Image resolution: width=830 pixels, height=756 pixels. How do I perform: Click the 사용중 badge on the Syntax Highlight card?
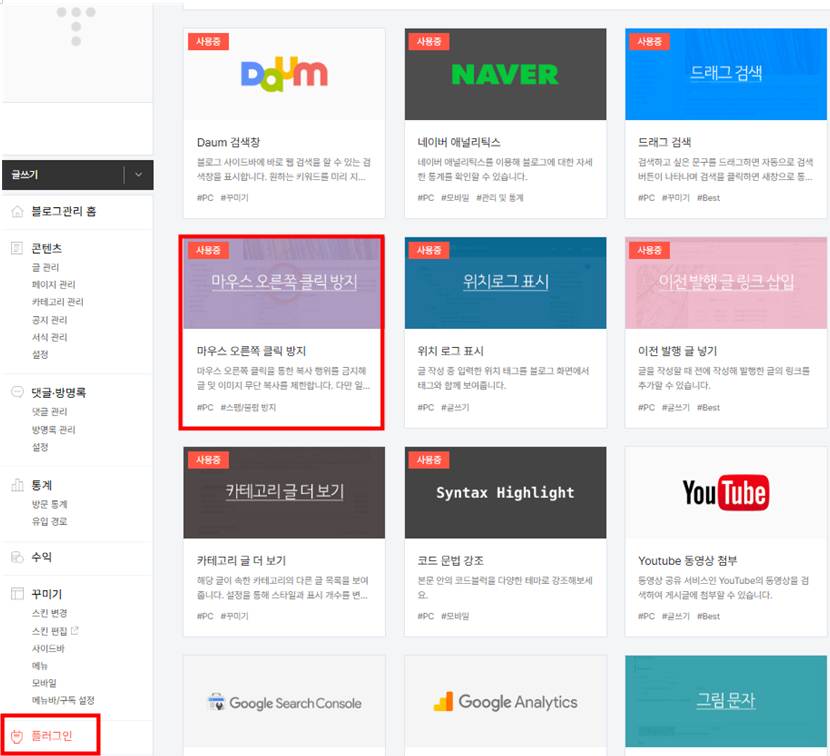pyautogui.click(x=429, y=460)
